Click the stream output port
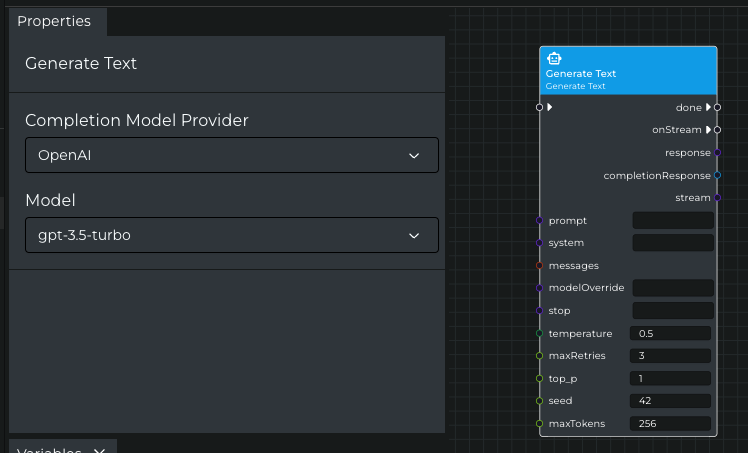Screen dimensions: 748x453 point(718,198)
